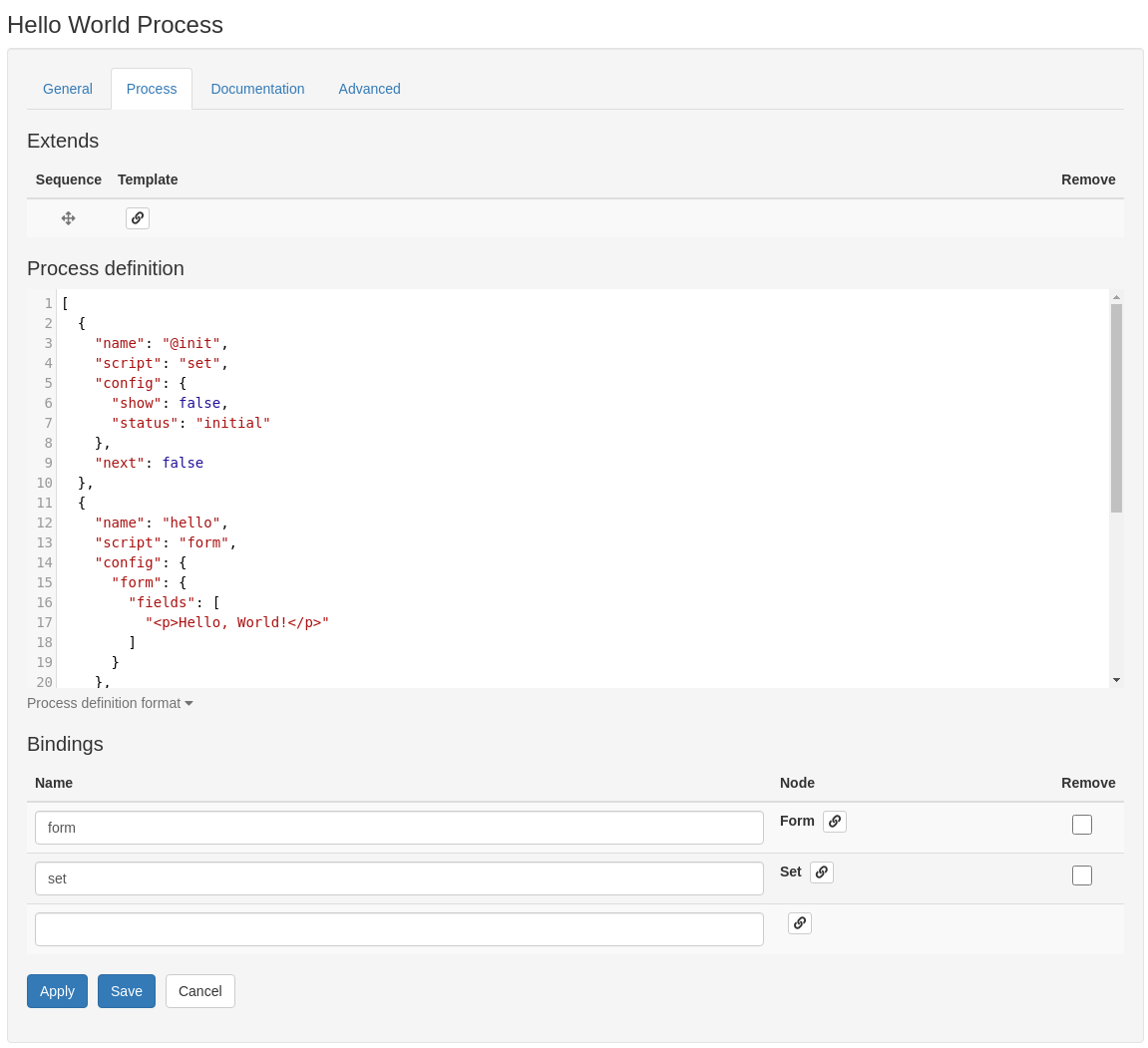This screenshot has width=1148, height=1048.
Task: Click the link icon next to Form node
Action: click(835, 821)
